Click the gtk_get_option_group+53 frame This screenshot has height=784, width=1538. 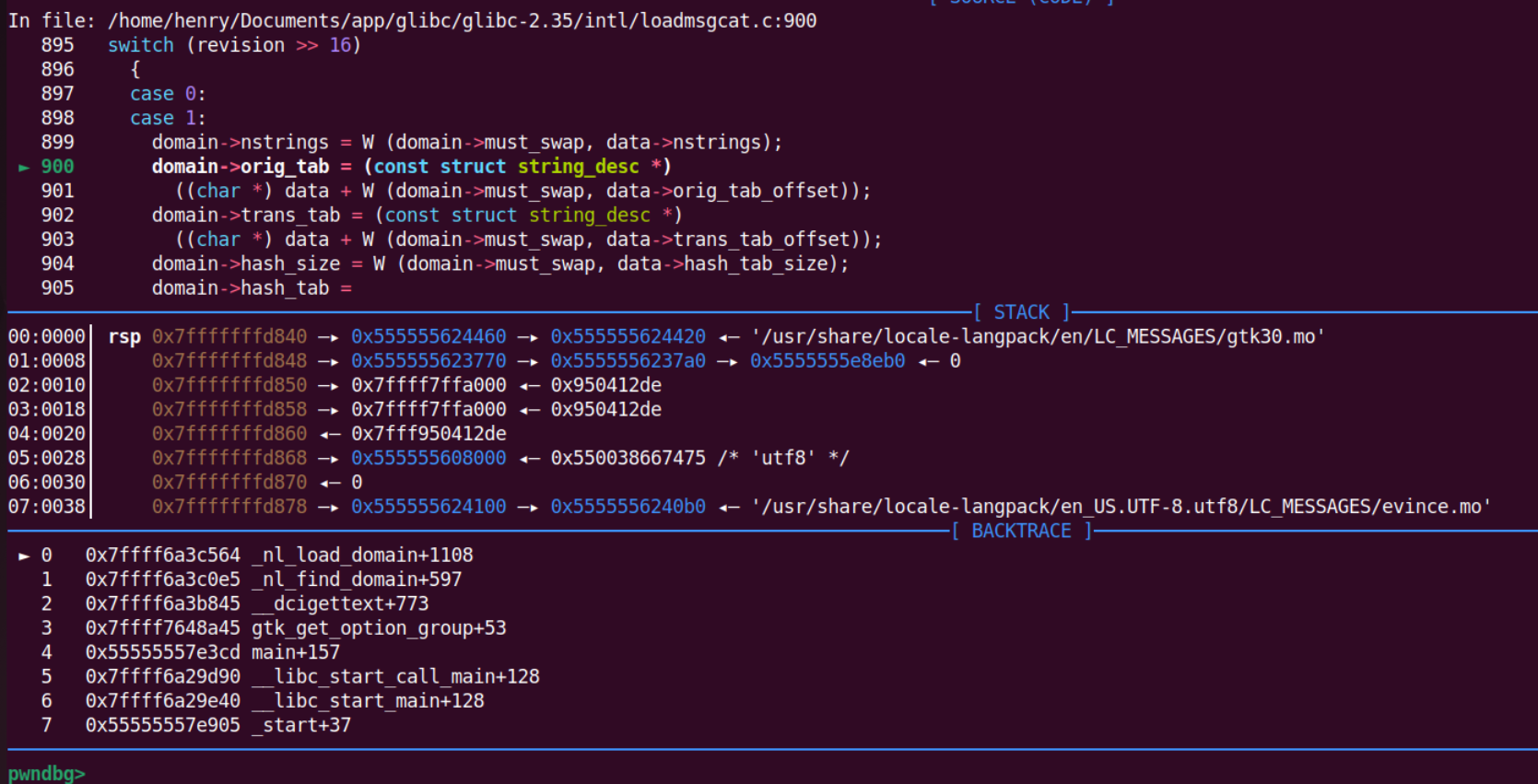click(379, 628)
